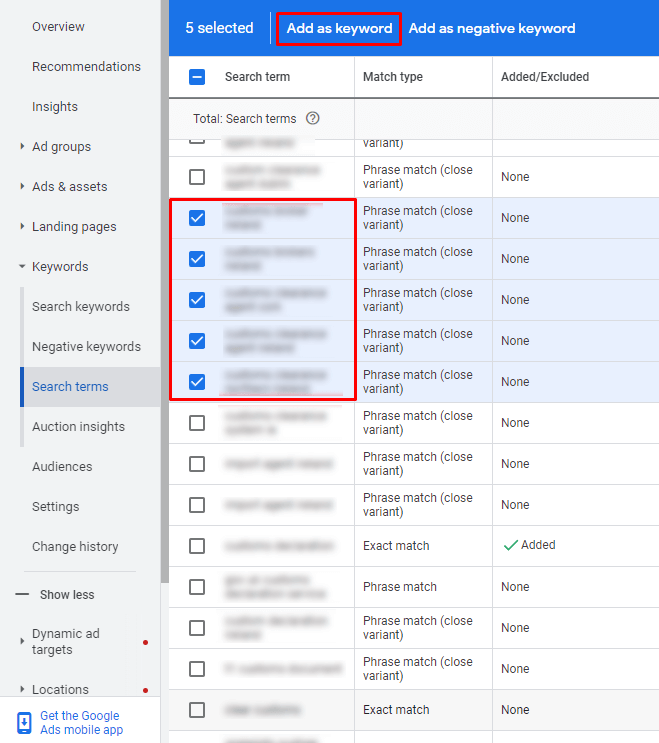The height and width of the screenshot is (743, 659).
Task: Click the '5 selected' label
Action: (219, 28)
